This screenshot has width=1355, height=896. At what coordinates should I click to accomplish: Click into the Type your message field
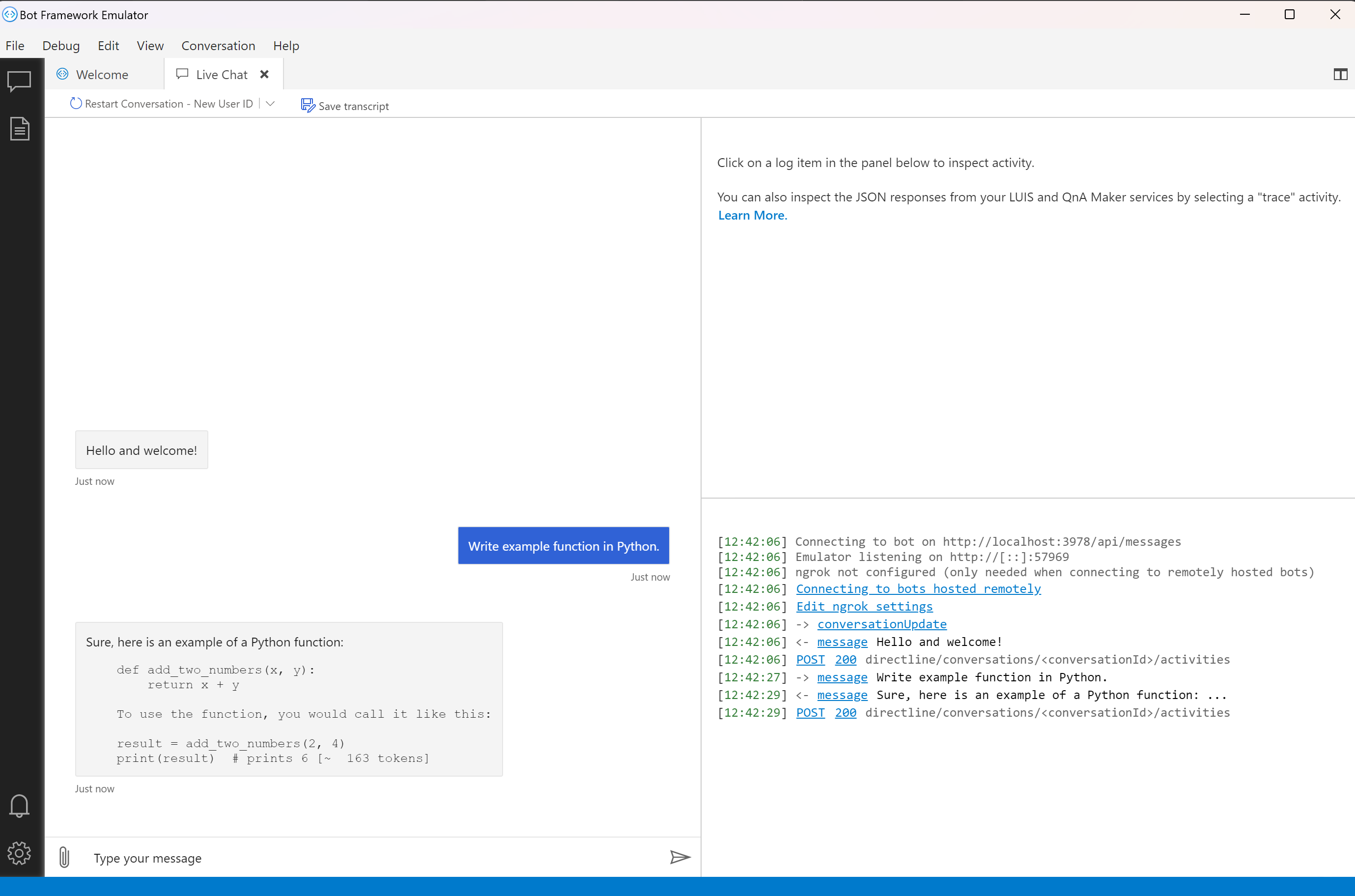point(371,858)
